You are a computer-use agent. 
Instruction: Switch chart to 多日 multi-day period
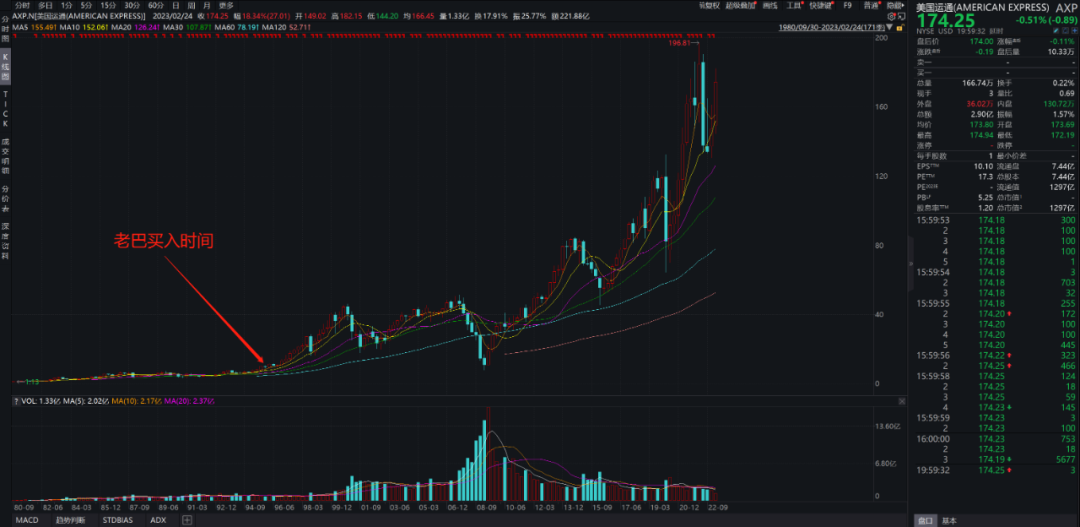point(45,6)
